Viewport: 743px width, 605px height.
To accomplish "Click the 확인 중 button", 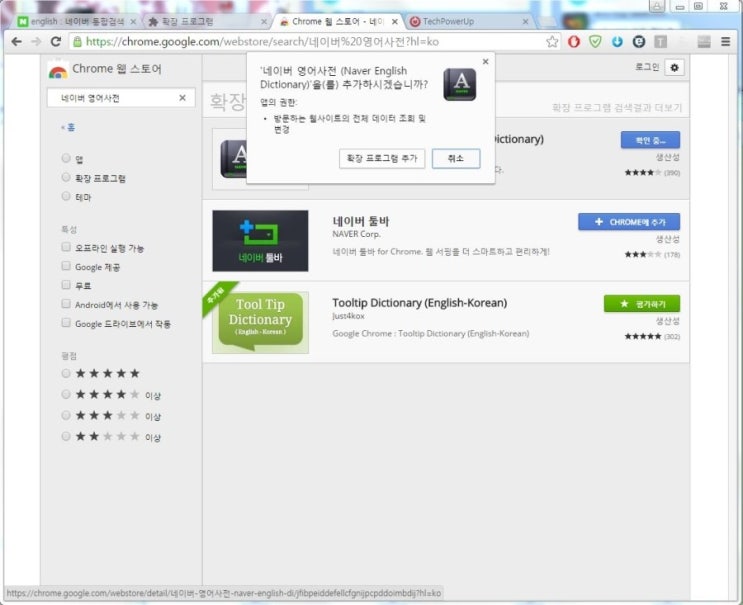I will pos(650,140).
